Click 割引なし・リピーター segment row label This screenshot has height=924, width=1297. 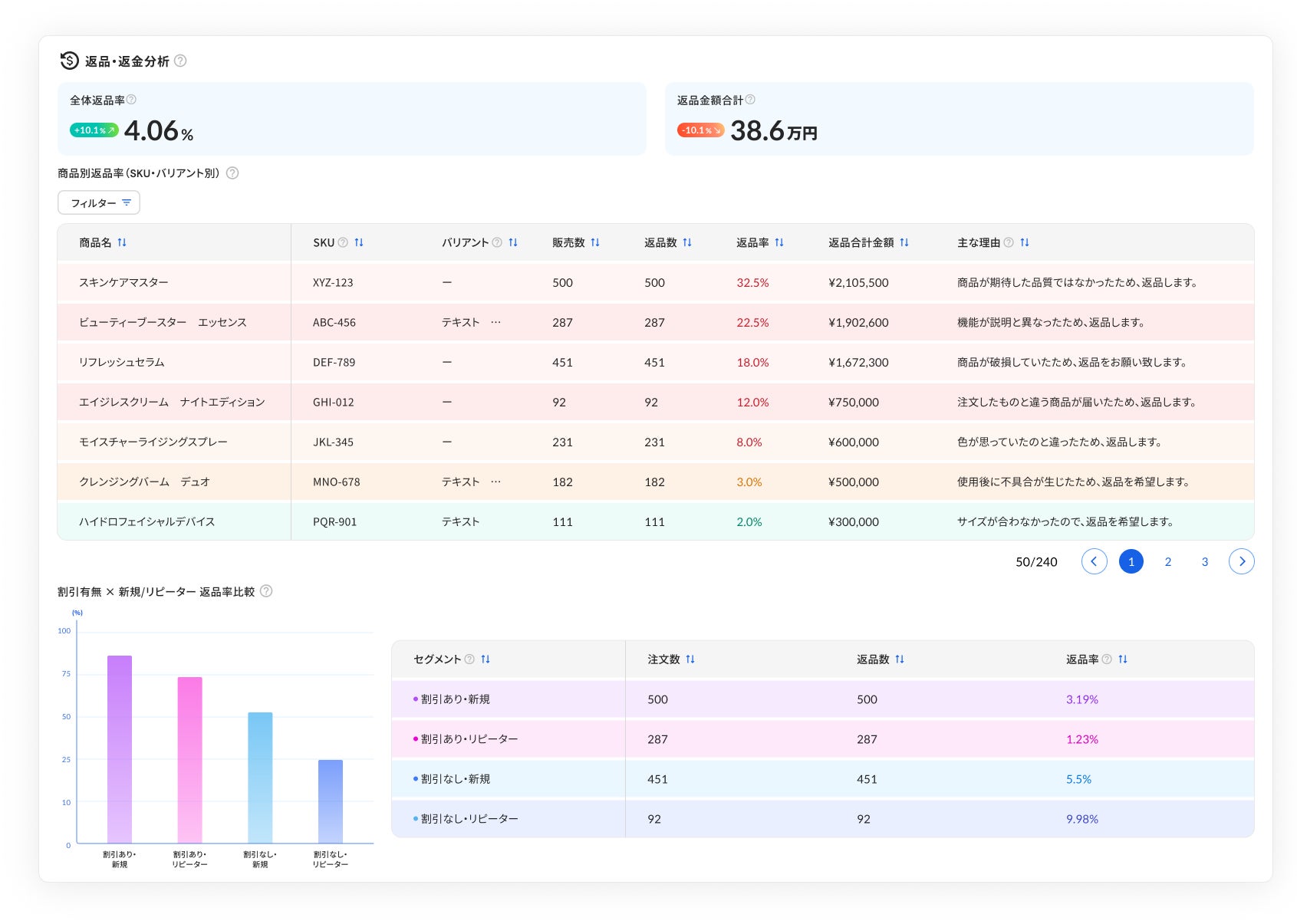469,819
